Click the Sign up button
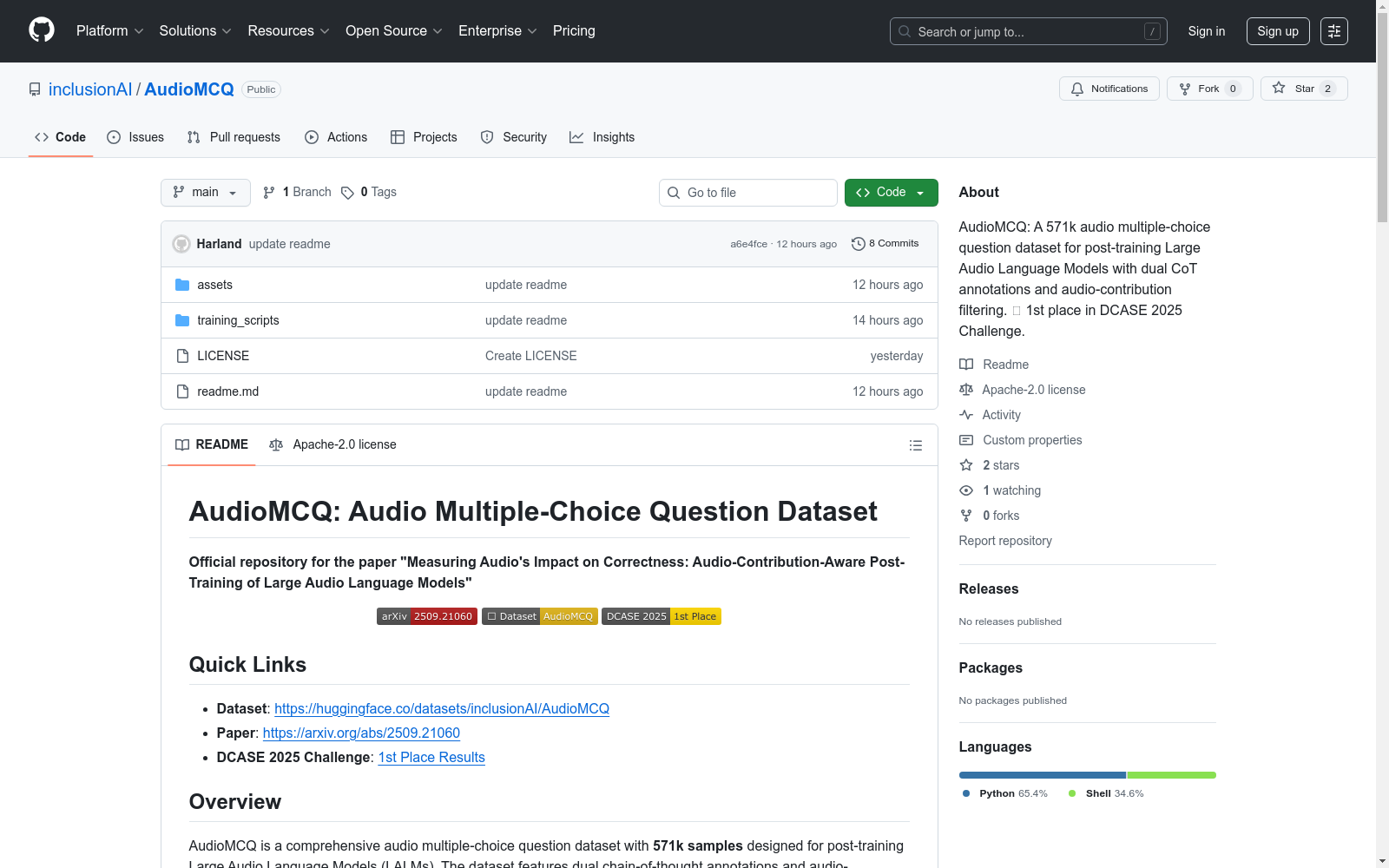Image resolution: width=1389 pixels, height=868 pixels. coord(1278,31)
